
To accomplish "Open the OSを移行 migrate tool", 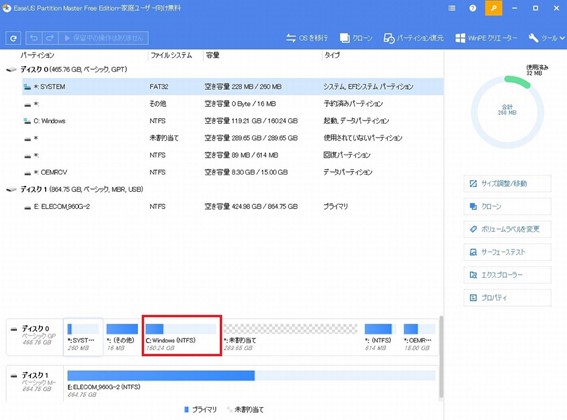I will pos(307,38).
